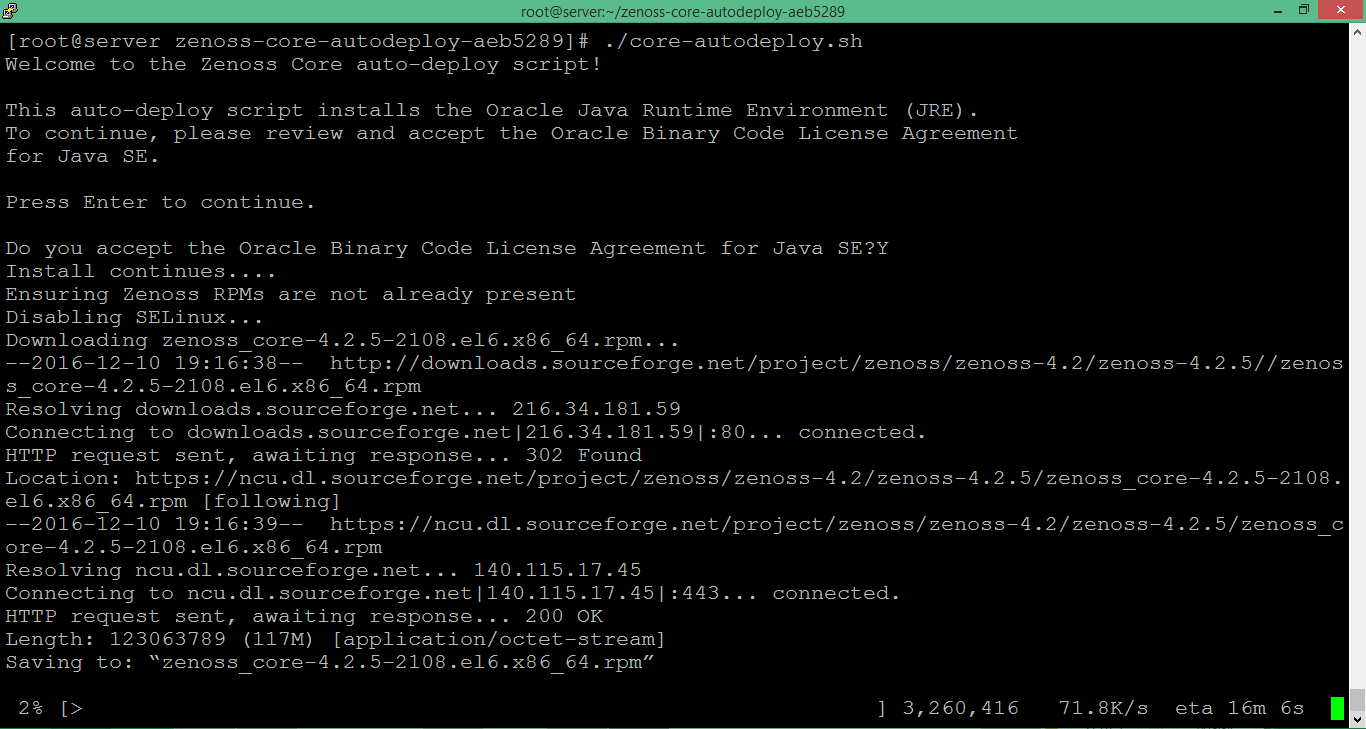Click "Resolving downloads.sourceforge.net... 216.34.181.59"

343,410
